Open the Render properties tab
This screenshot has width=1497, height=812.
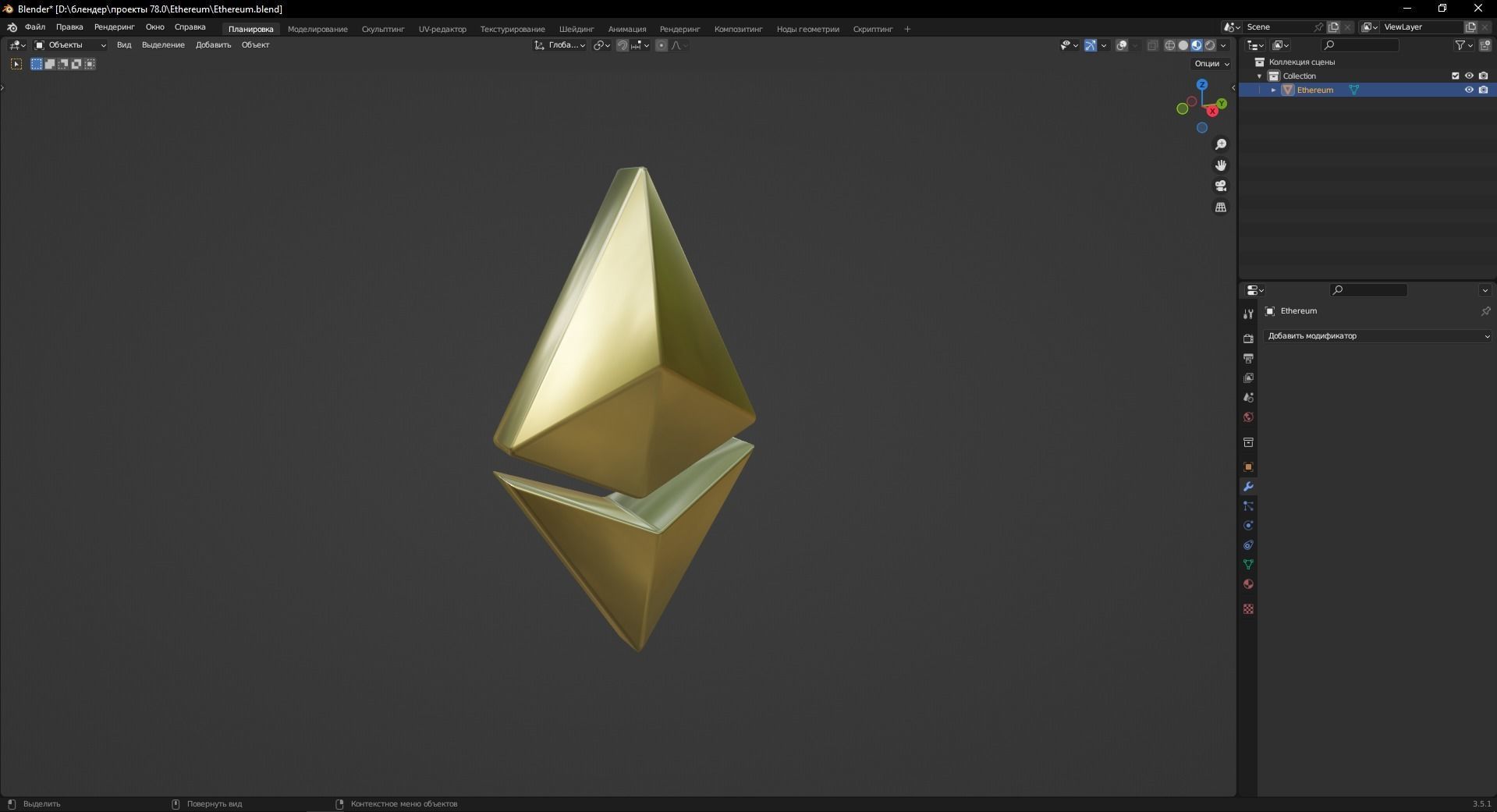click(x=1248, y=339)
